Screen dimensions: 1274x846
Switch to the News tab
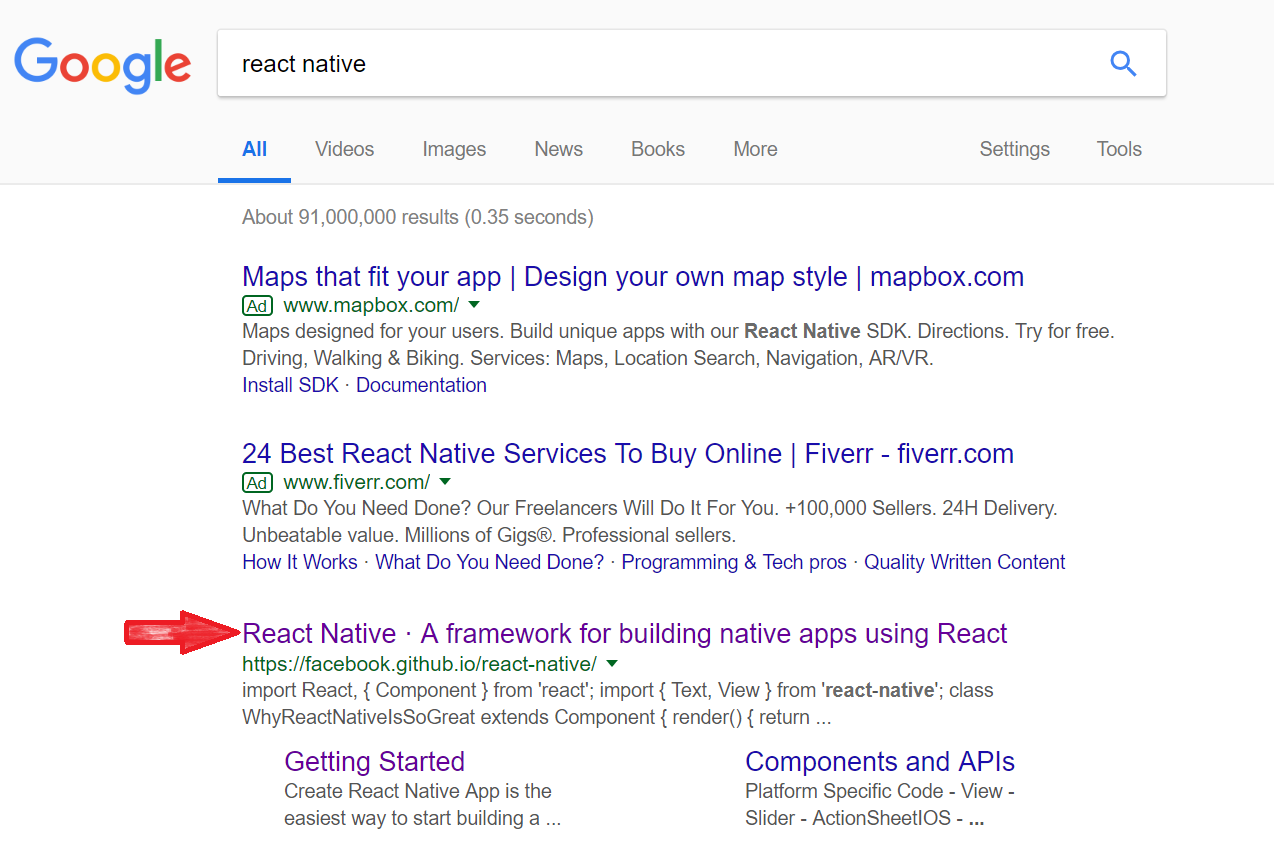click(x=558, y=149)
